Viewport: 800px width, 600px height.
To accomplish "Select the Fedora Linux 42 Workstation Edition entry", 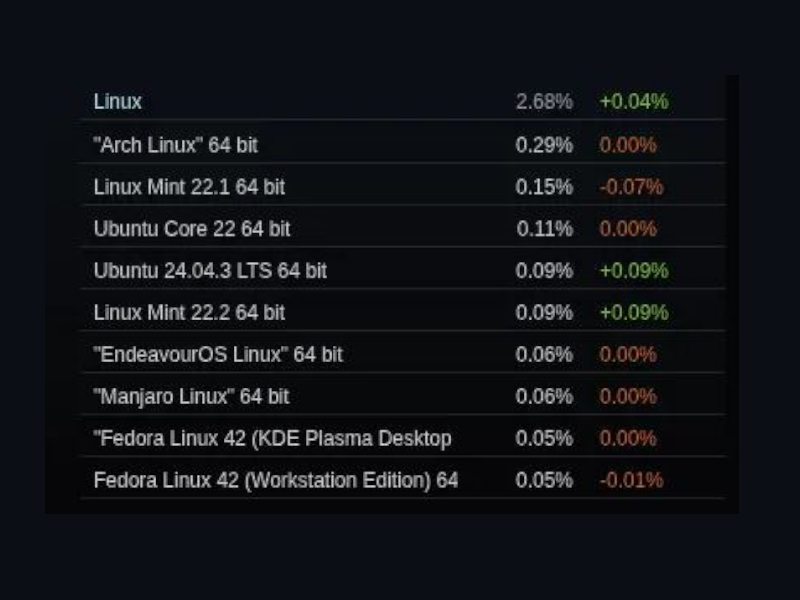I will (275, 481).
